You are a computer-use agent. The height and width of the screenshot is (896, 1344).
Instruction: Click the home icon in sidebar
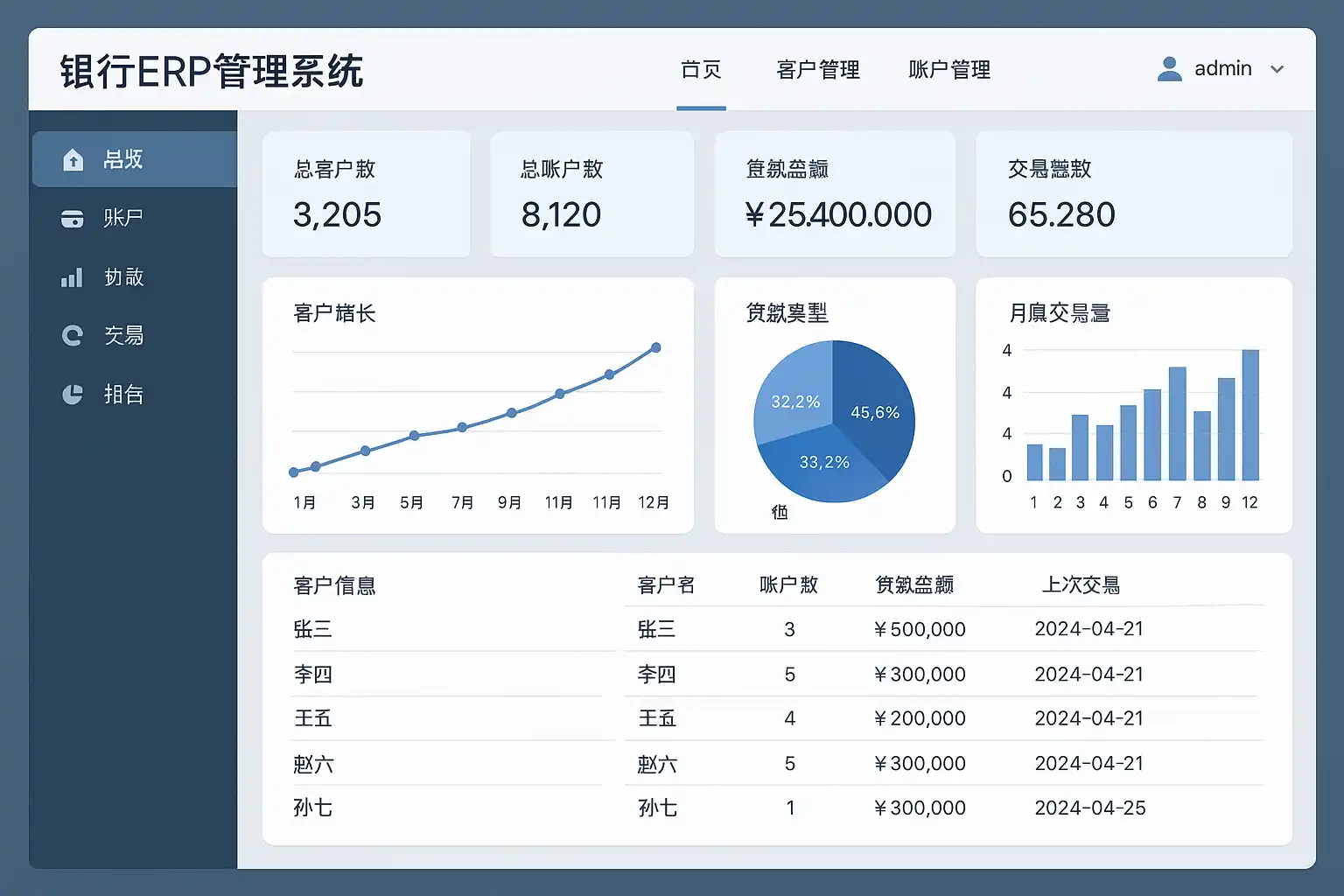coord(73,160)
